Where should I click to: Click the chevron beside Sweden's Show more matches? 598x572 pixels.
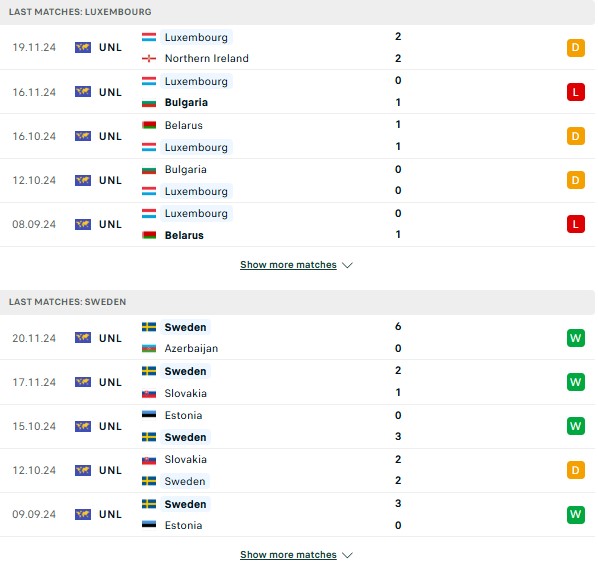pyautogui.click(x=347, y=555)
